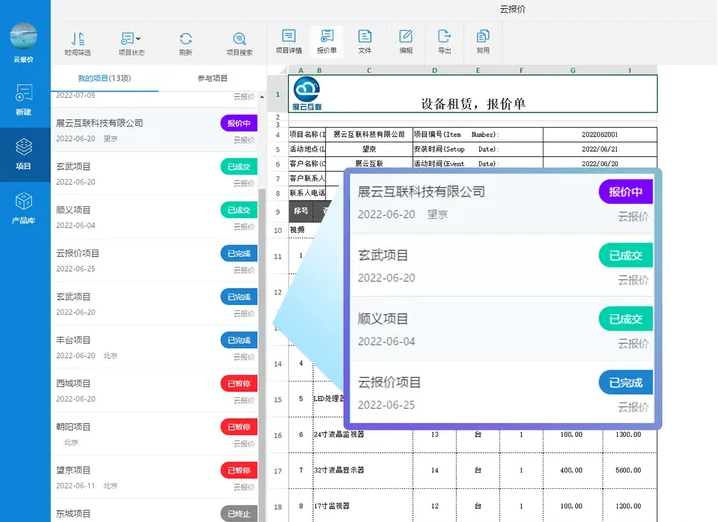Select column C header in the sheet
This screenshot has width=718, height=522.
(369, 70)
